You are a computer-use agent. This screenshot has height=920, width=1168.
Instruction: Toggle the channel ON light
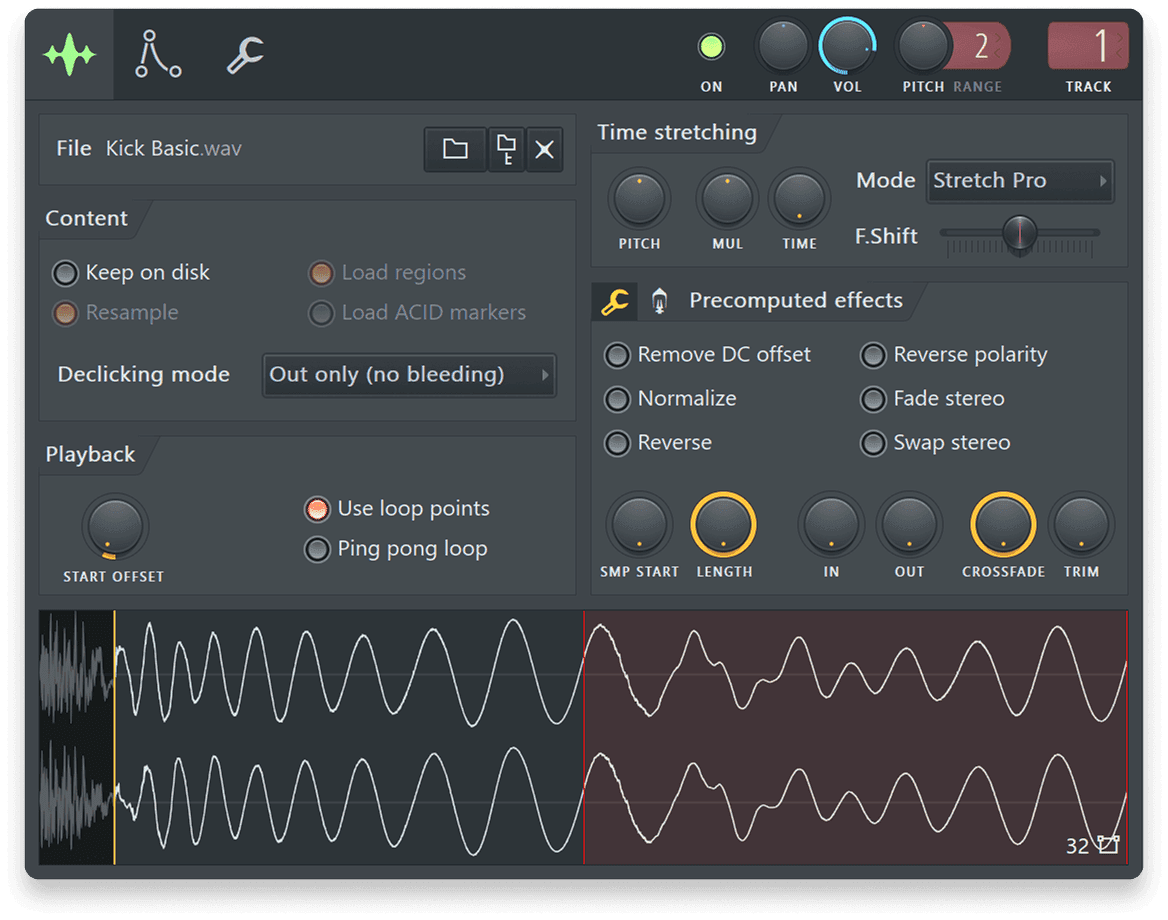tap(711, 44)
